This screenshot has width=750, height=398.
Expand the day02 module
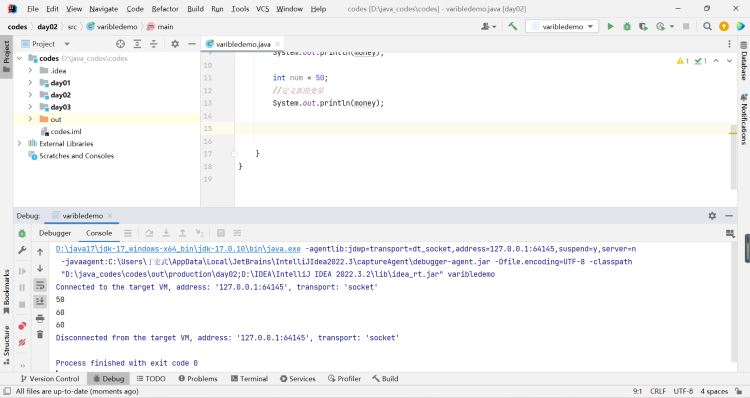(x=30, y=95)
